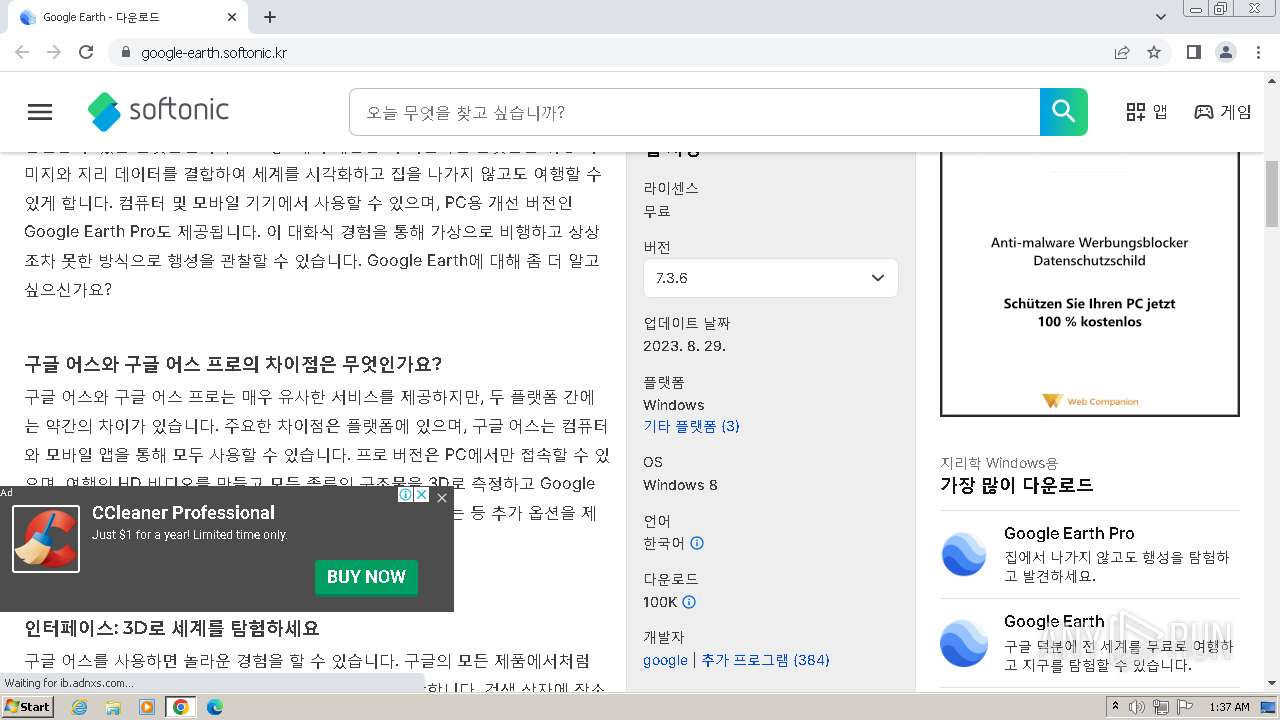Open the Chrome profile avatar
Viewport: 1280px width, 720px height.
pyautogui.click(x=1225, y=52)
